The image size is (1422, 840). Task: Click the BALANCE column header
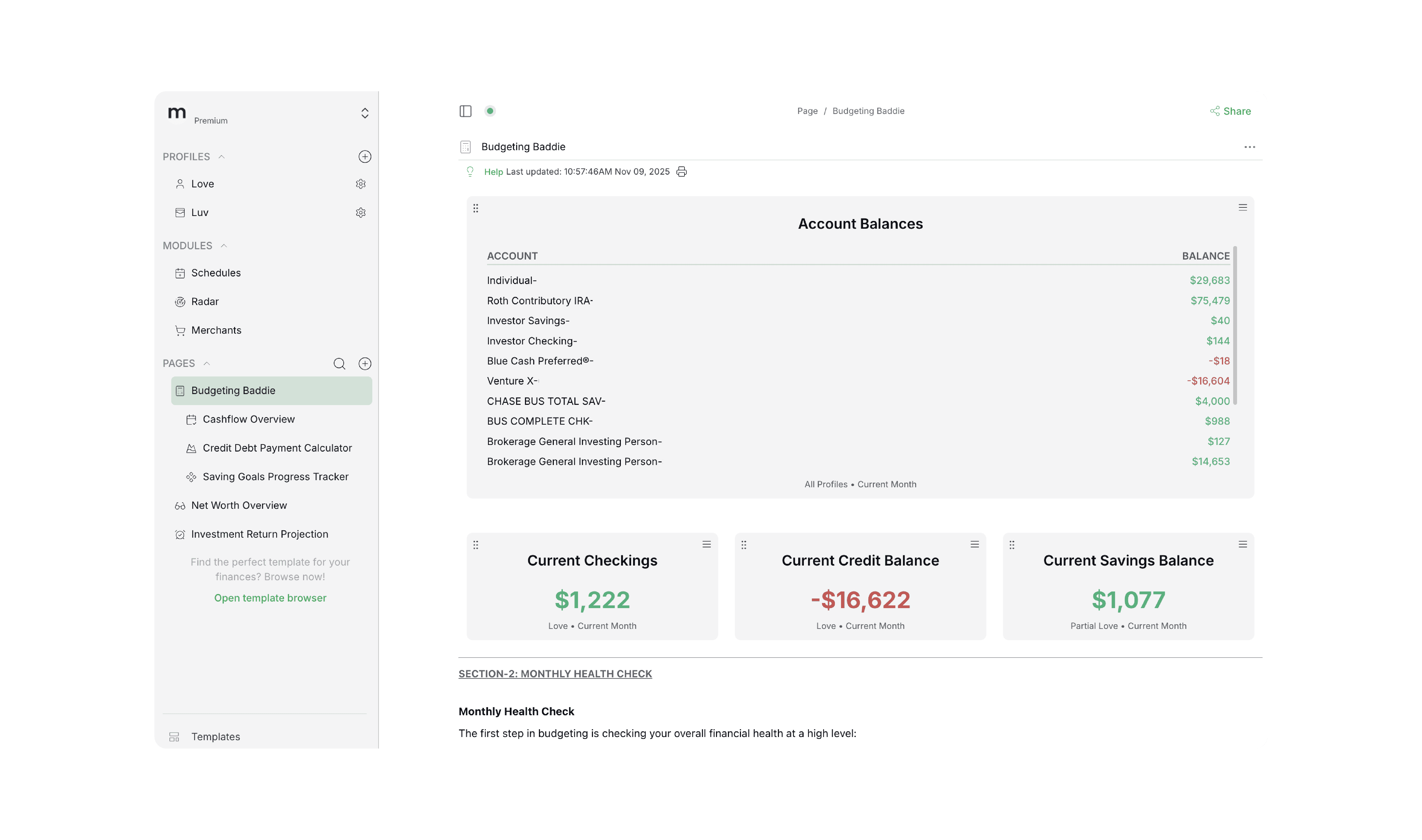pyautogui.click(x=1206, y=256)
